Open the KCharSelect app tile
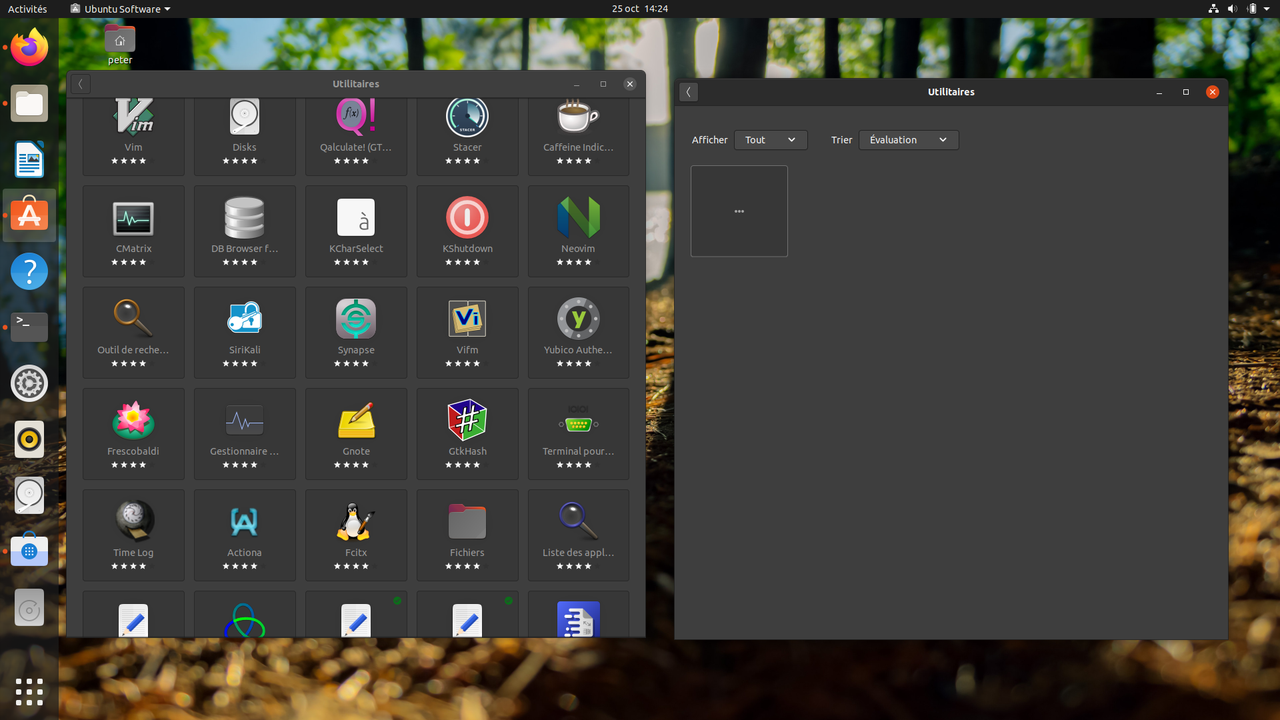1280x720 pixels. point(356,230)
